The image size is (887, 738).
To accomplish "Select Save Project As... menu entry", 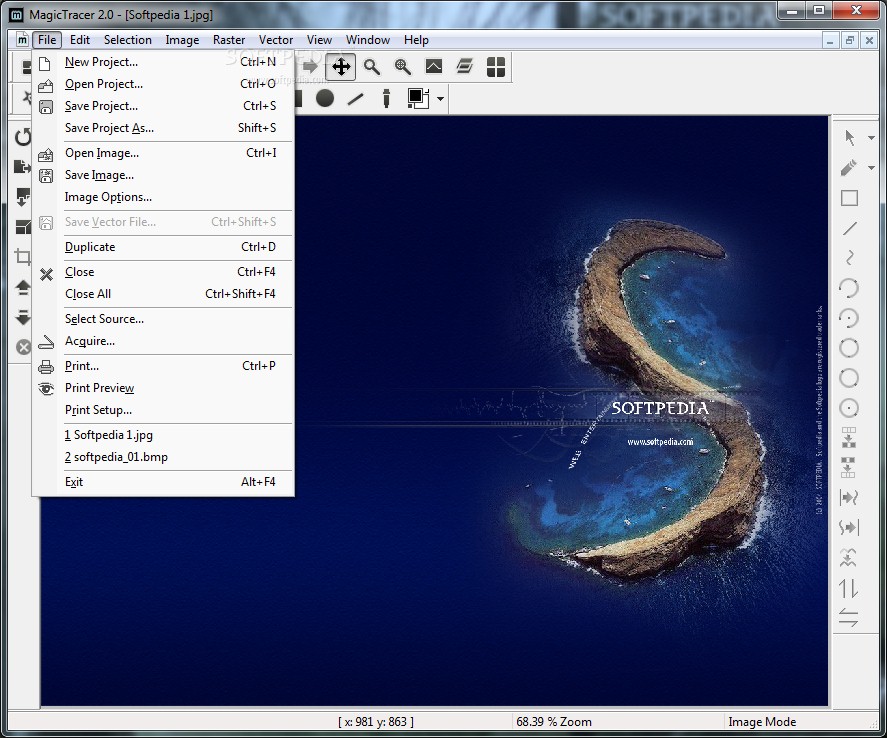I will pos(109,128).
